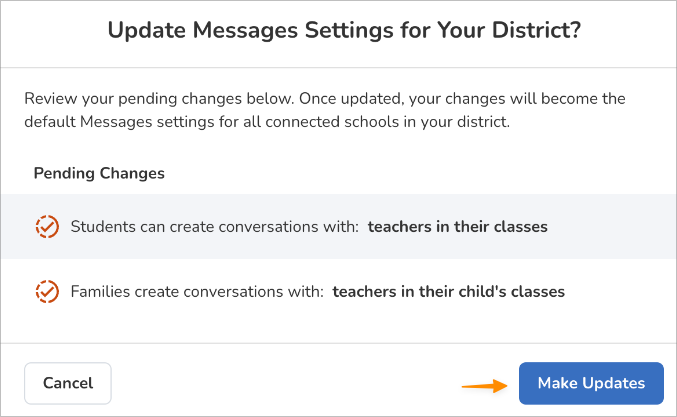Click the bold "teachers in their classes" value
The height and width of the screenshot is (417, 677).
pyautogui.click(x=457, y=227)
